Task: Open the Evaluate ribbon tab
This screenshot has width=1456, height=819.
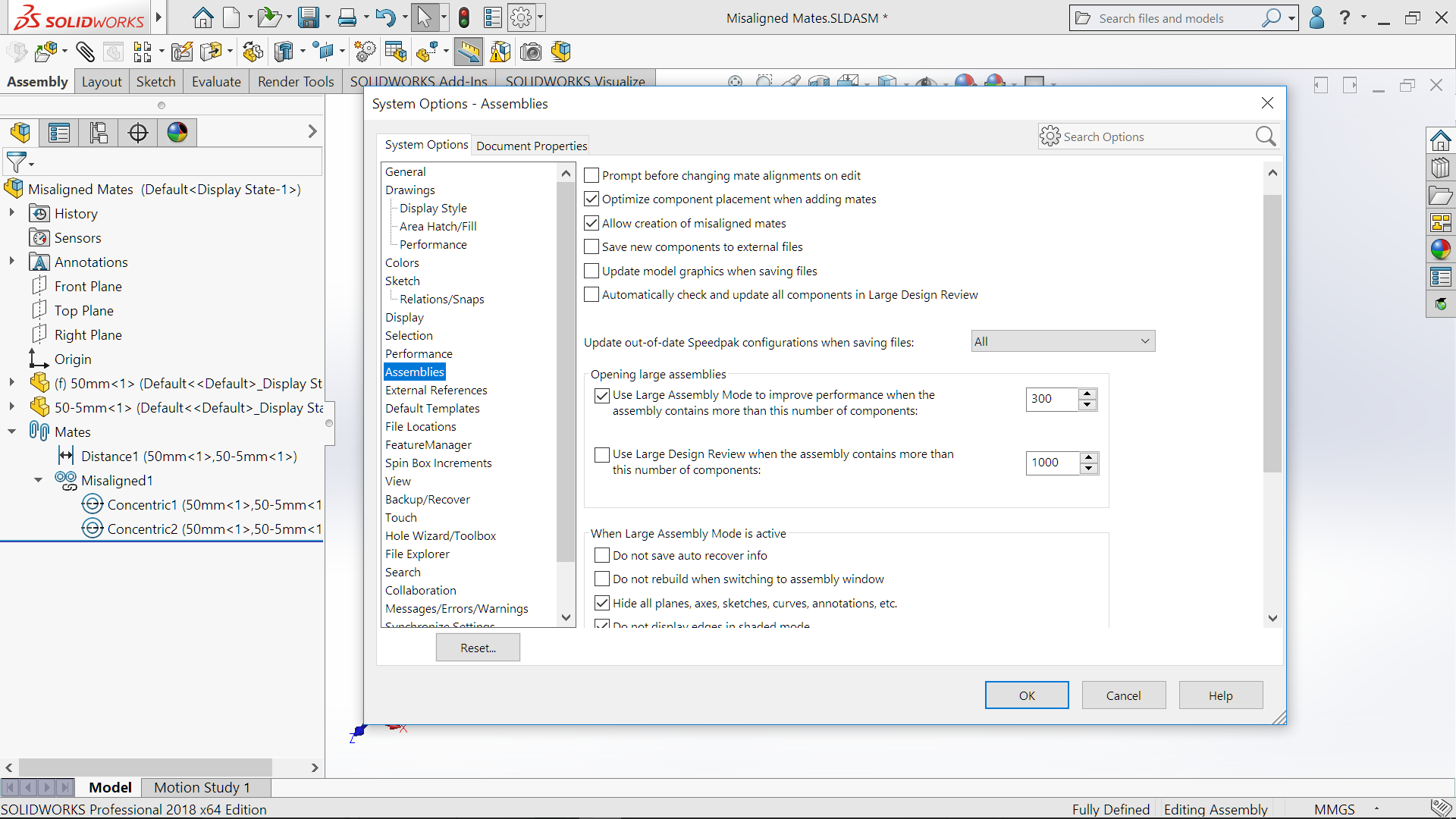Action: (216, 82)
